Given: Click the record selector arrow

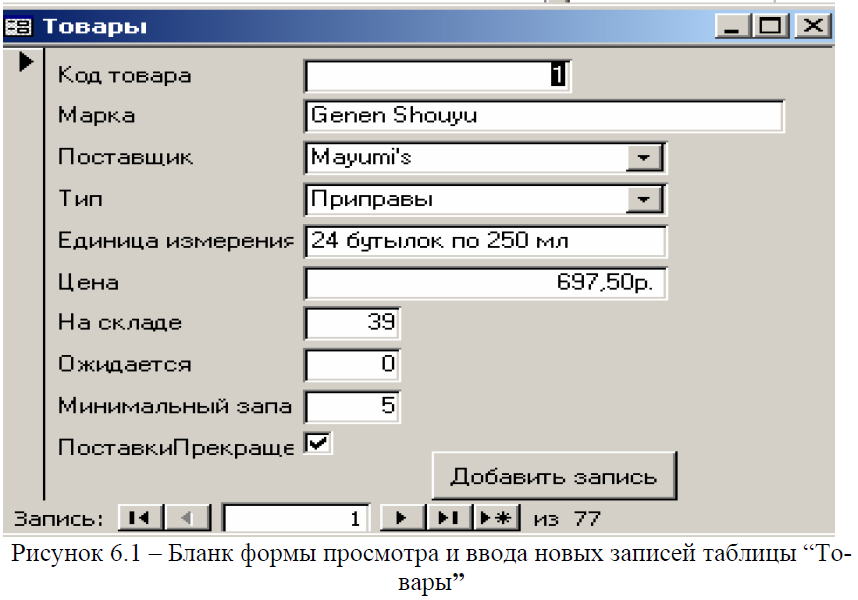Looking at the screenshot, I should (25, 61).
